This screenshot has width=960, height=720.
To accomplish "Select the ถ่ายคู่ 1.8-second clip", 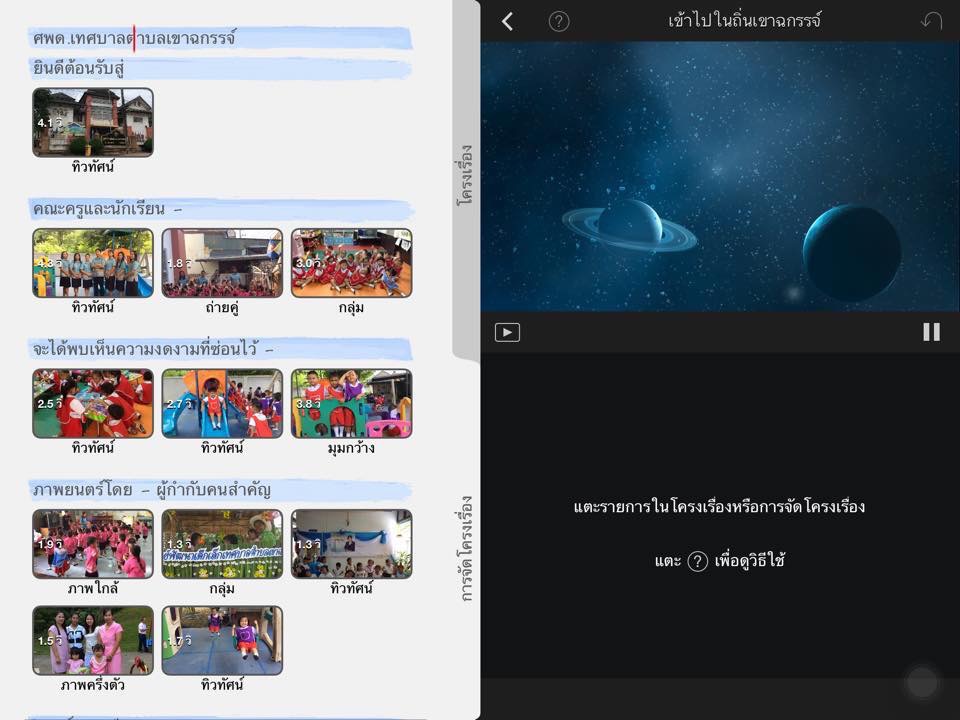I will coord(222,263).
